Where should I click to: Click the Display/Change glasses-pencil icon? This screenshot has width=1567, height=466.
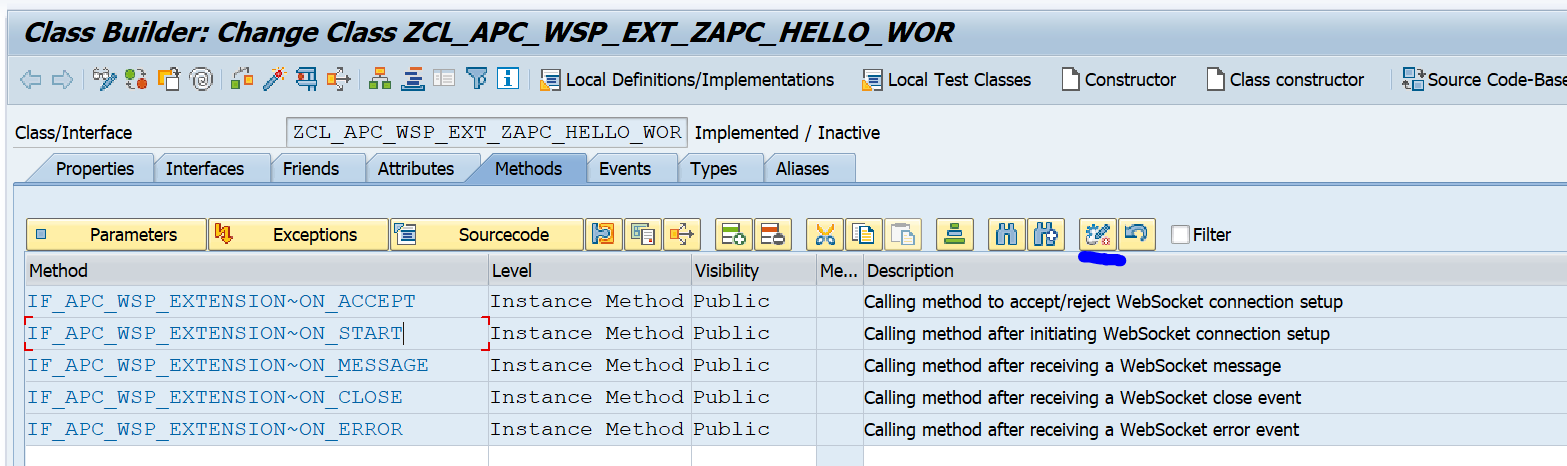click(x=104, y=79)
